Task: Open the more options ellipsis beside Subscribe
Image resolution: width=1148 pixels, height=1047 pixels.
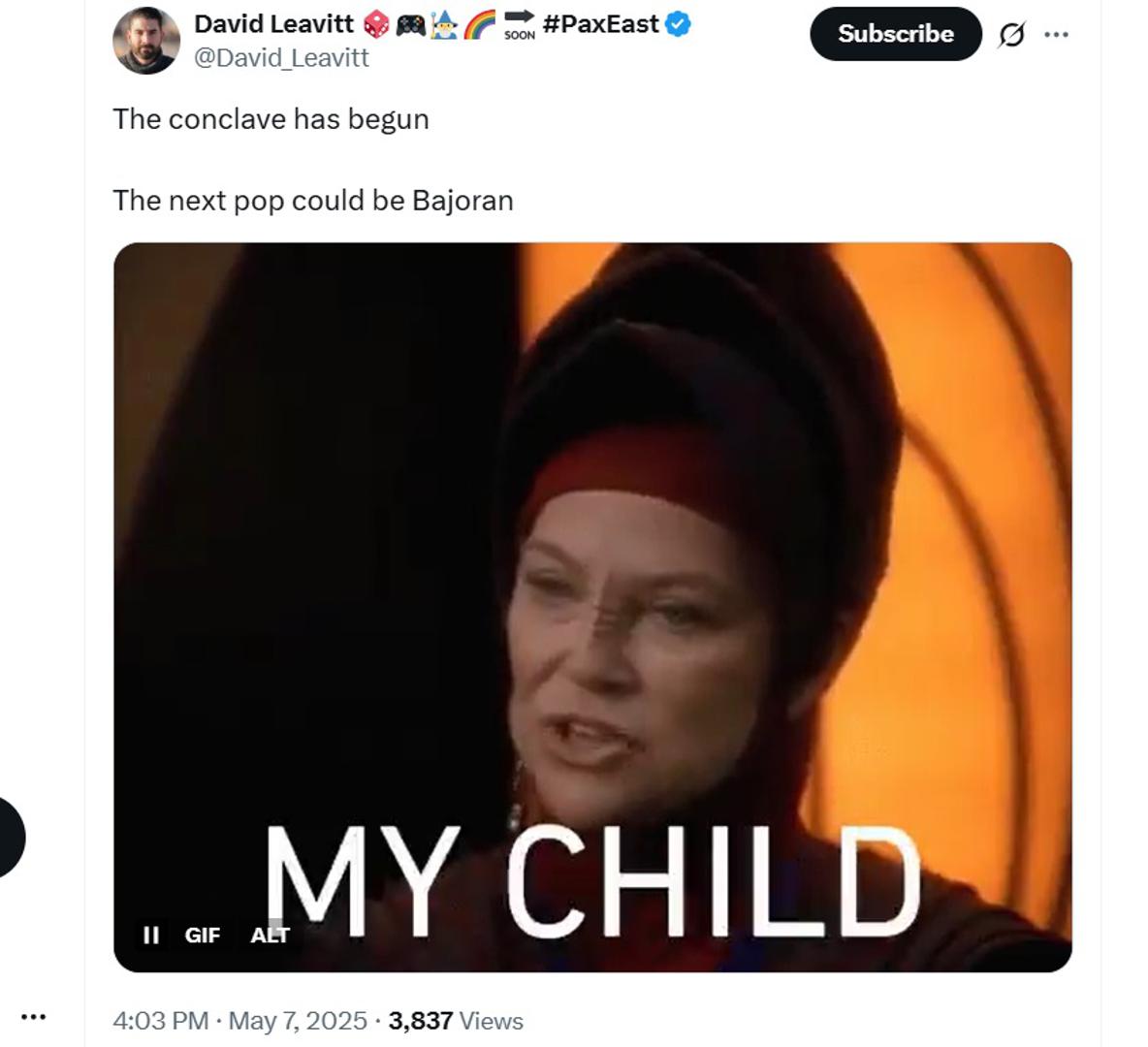Action: (1056, 35)
